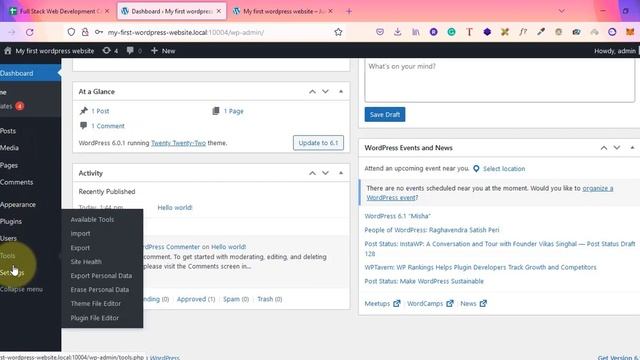Screen dimensions: 640x360
Task: Open the library bookshelf icon in toolbar
Action: [416, 32]
